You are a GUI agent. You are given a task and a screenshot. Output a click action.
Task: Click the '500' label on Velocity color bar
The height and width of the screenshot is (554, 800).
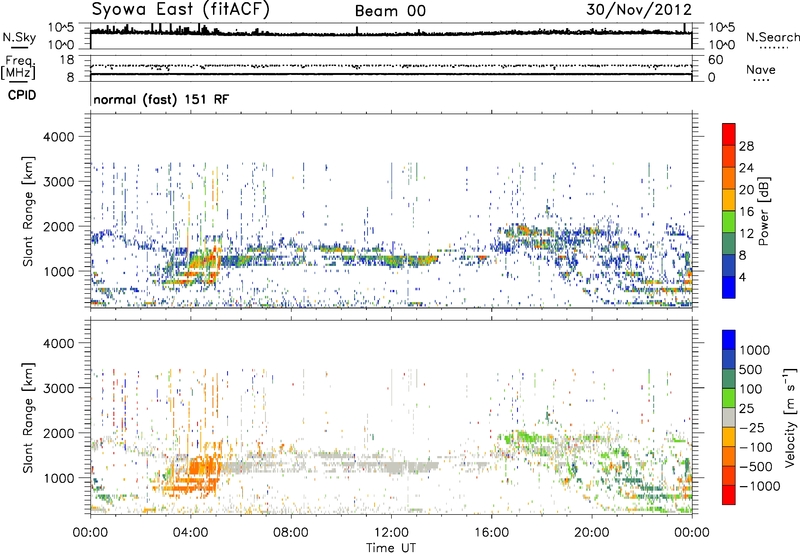751,369
